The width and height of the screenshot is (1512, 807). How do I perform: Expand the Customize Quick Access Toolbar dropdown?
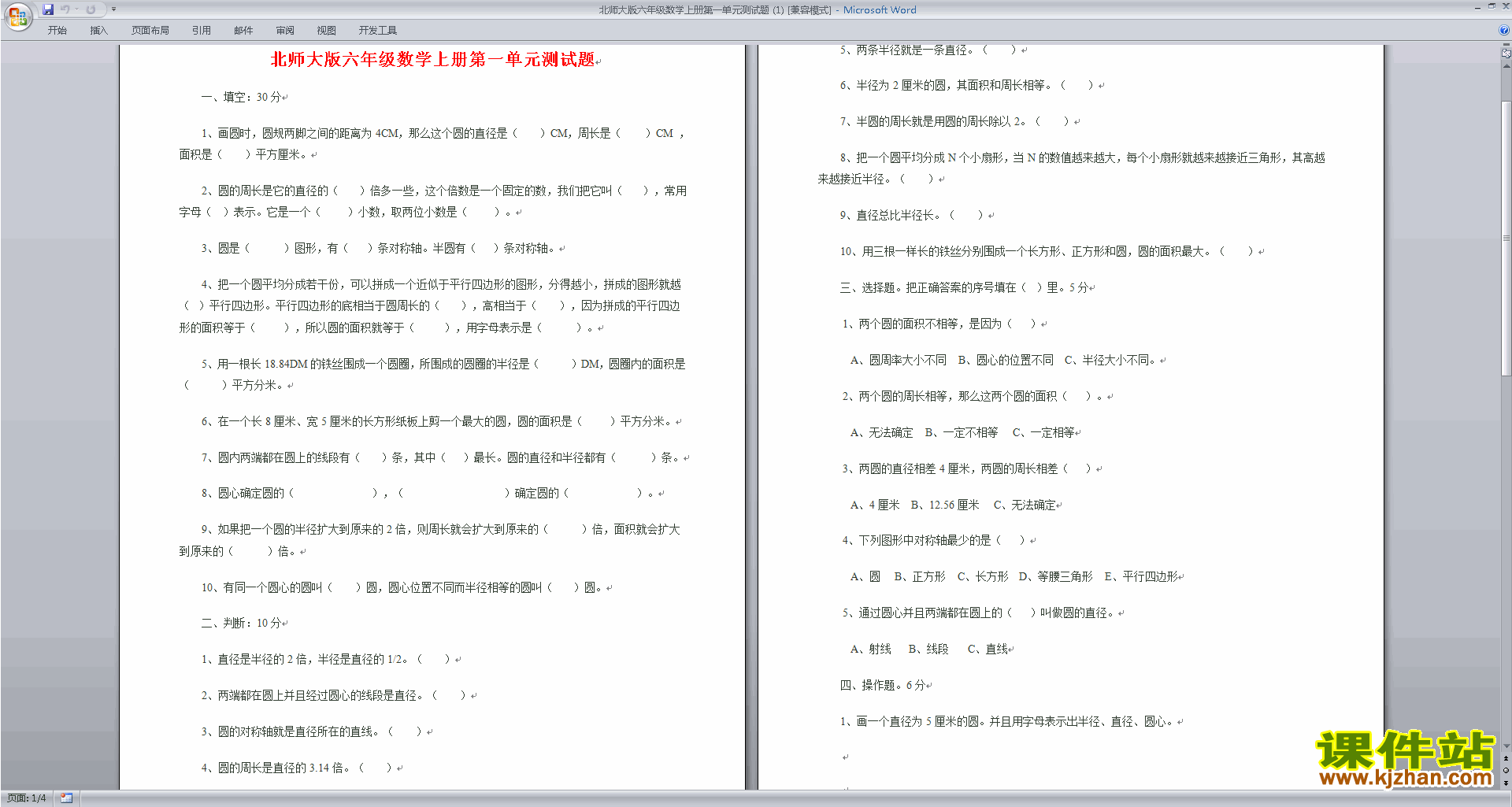coord(113,9)
